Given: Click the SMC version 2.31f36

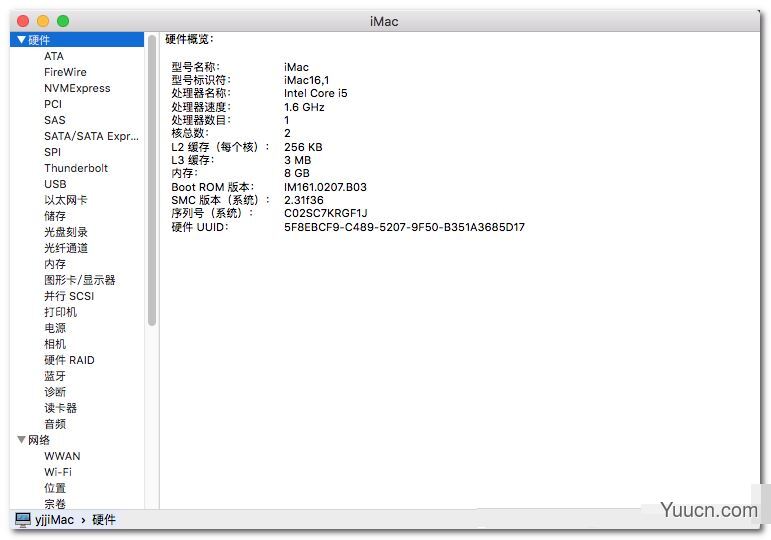Looking at the screenshot, I should (x=303, y=200).
